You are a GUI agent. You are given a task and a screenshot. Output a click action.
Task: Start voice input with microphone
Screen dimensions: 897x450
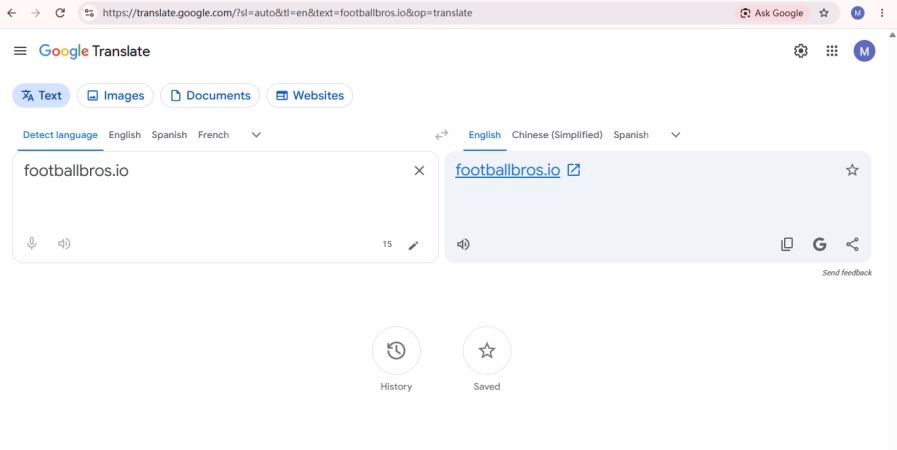pyautogui.click(x=32, y=244)
